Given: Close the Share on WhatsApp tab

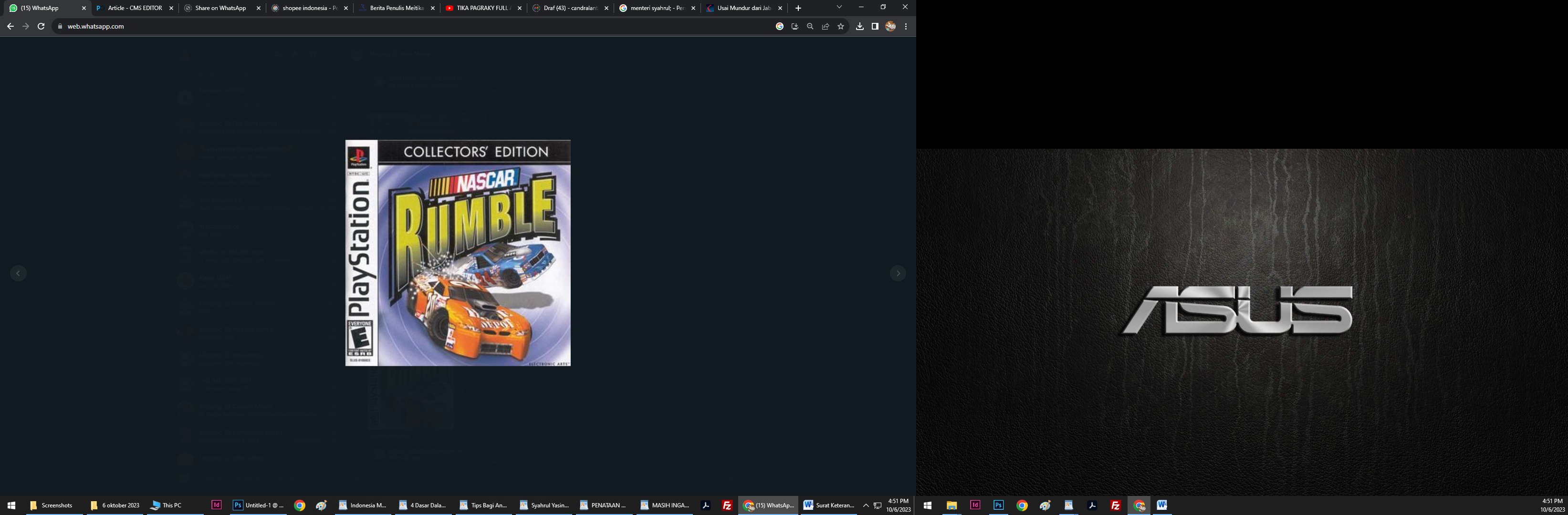Looking at the screenshot, I should click(258, 8).
